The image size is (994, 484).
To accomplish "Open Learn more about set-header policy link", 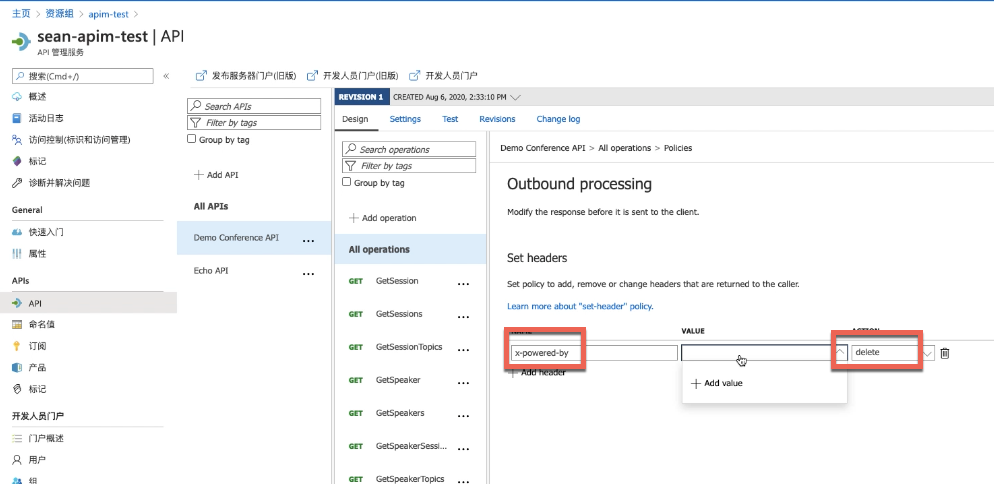I will (580, 306).
